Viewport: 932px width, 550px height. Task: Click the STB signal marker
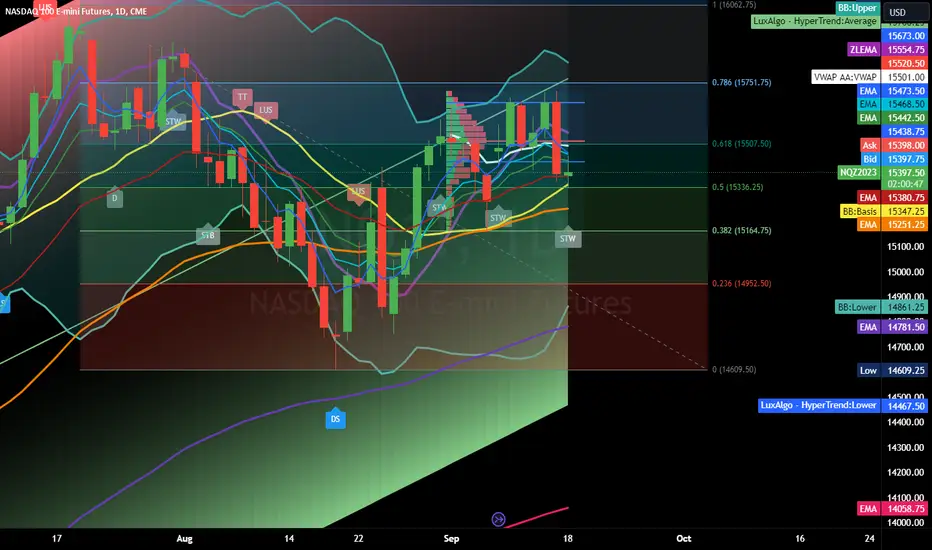[207, 235]
